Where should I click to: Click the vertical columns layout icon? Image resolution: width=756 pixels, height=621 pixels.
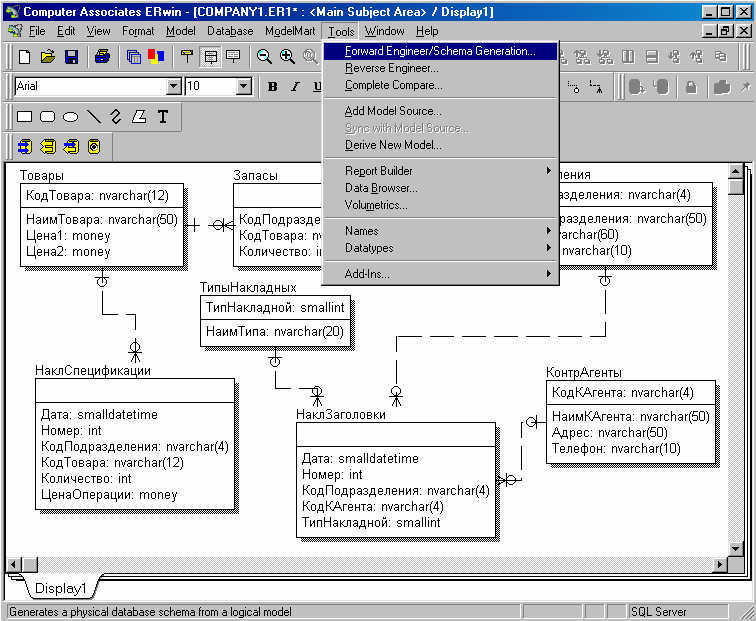click(x=628, y=57)
